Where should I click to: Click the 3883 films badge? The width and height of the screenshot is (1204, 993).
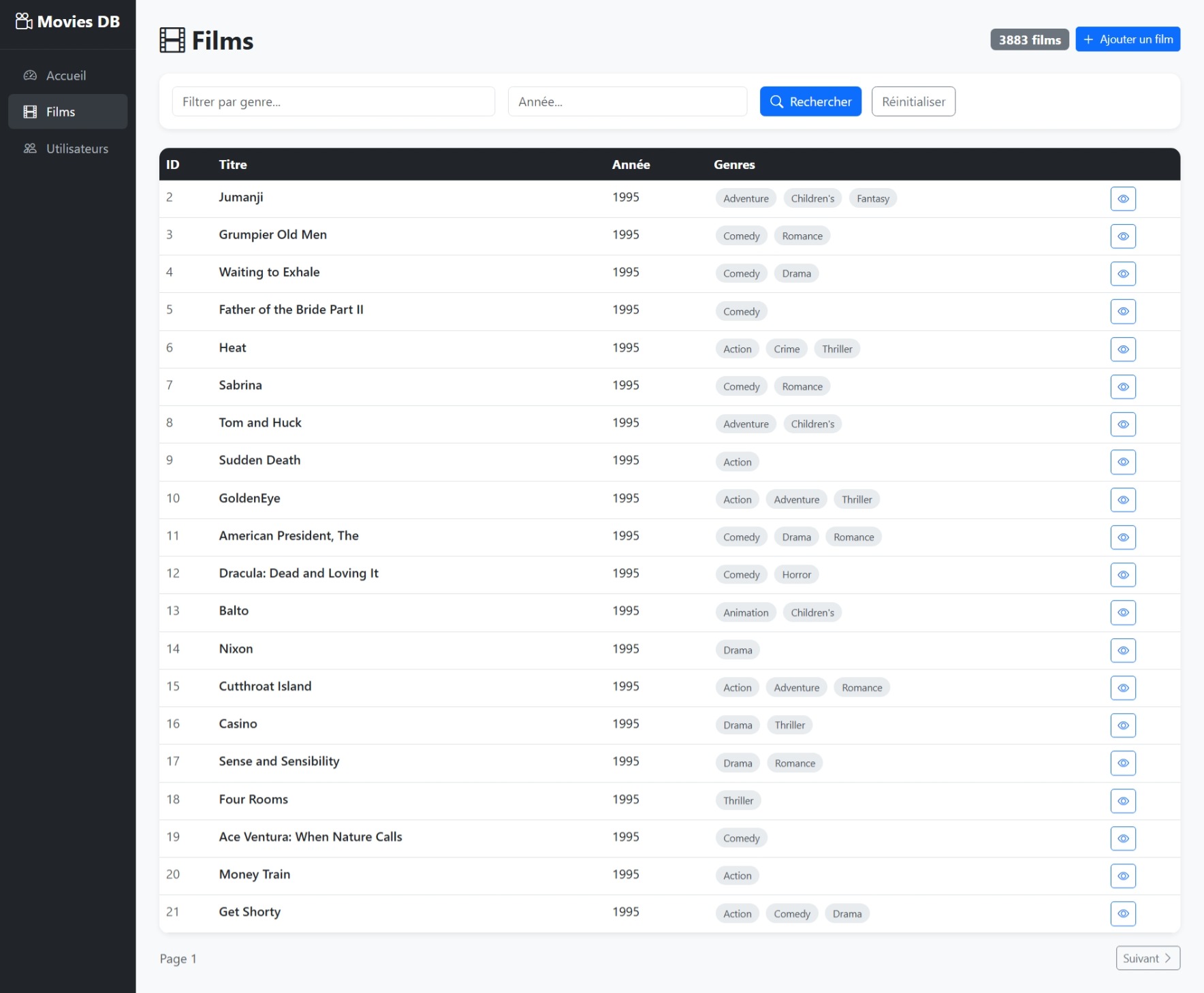click(x=1030, y=40)
